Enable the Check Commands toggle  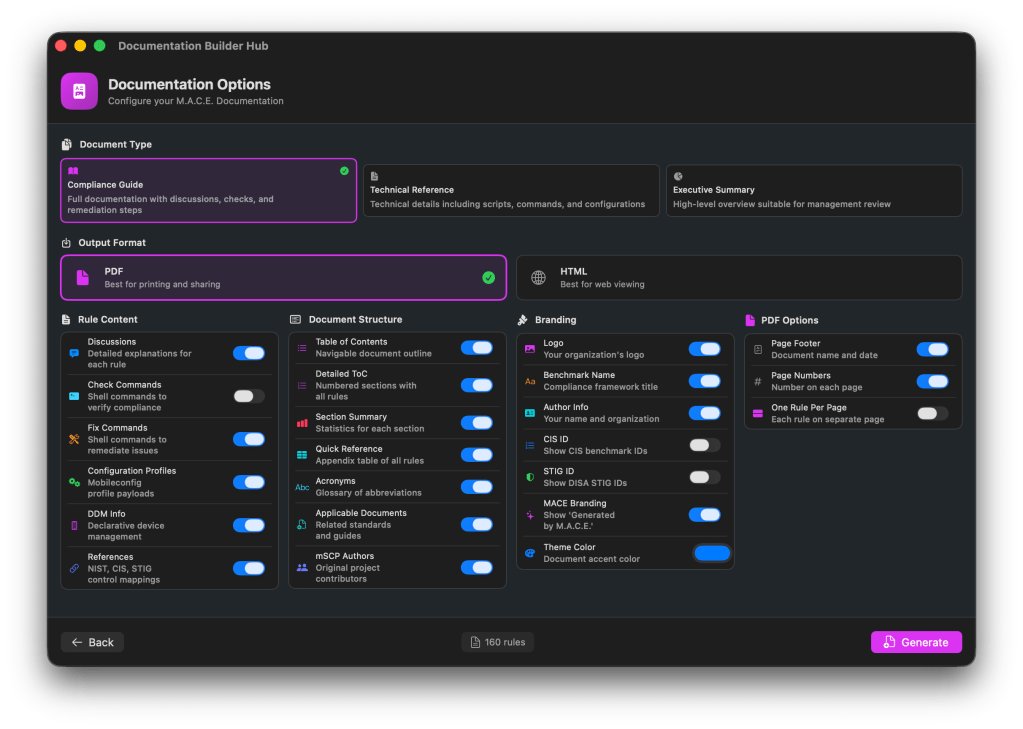[x=249, y=396]
